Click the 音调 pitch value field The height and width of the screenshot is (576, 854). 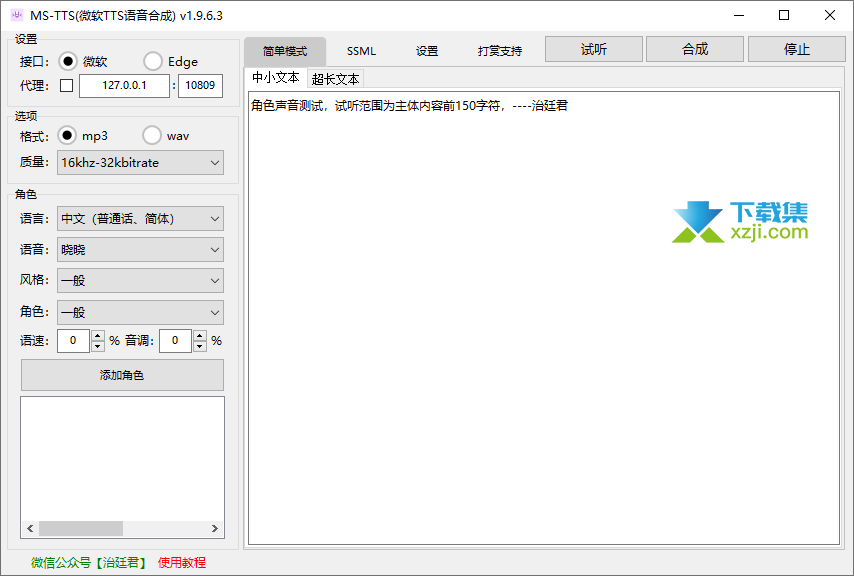coord(175,341)
